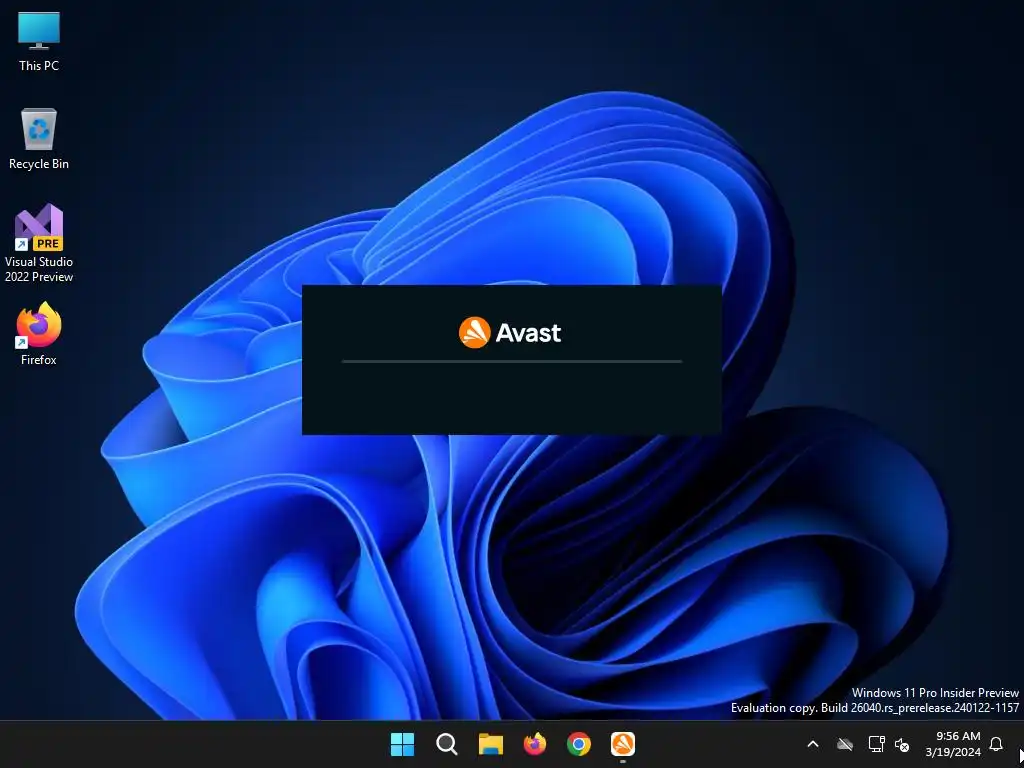Screen dimensions: 1024x768
Task: Open network status tray icon
Action: (876, 744)
